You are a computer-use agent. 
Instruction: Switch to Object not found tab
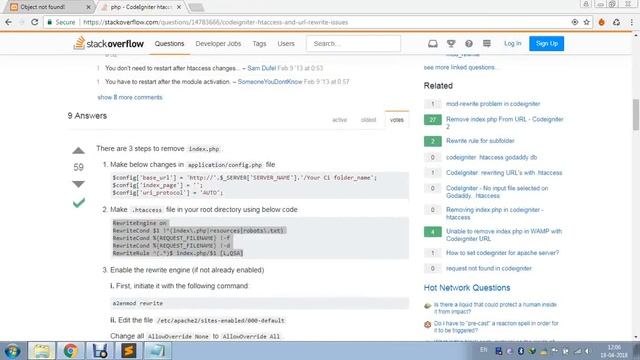click(x=47, y=7)
